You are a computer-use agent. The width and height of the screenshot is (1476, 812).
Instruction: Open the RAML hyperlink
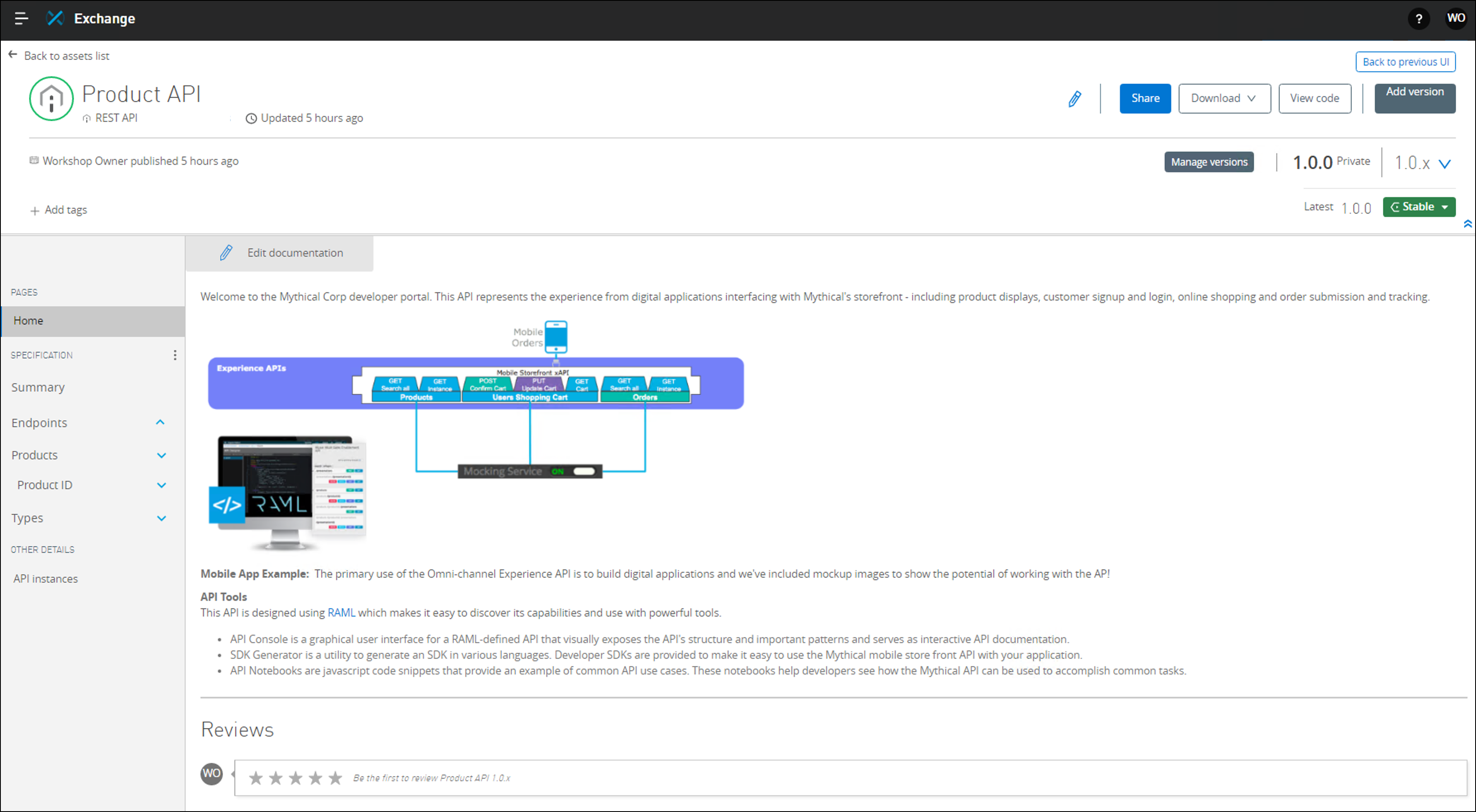(341, 613)
